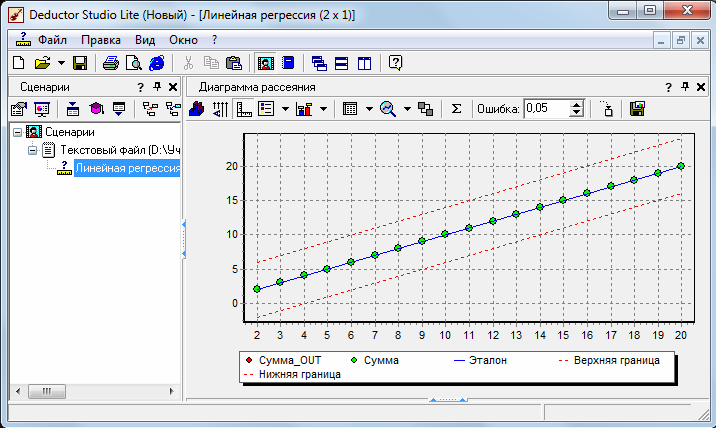
Task: Print with the printer icon
Action: click(x=111, y=63)
